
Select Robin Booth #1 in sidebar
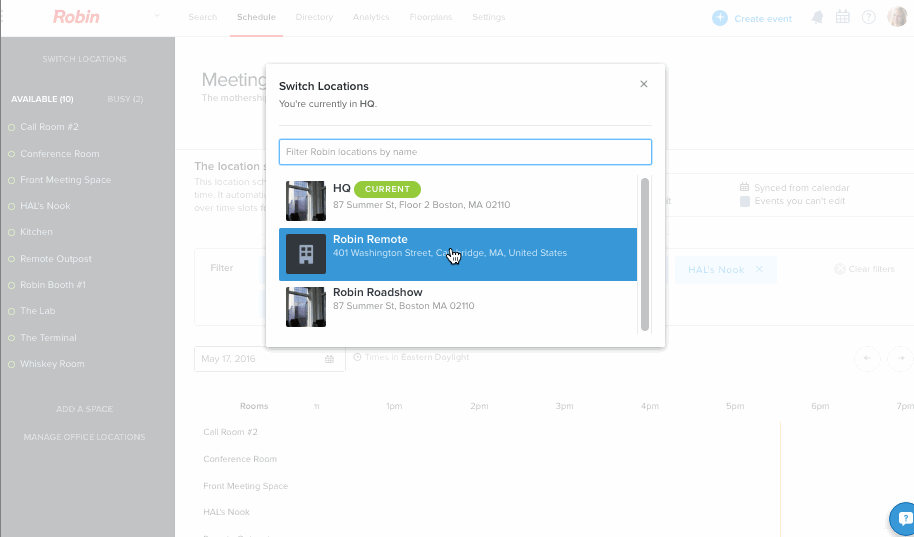point(53,285)
